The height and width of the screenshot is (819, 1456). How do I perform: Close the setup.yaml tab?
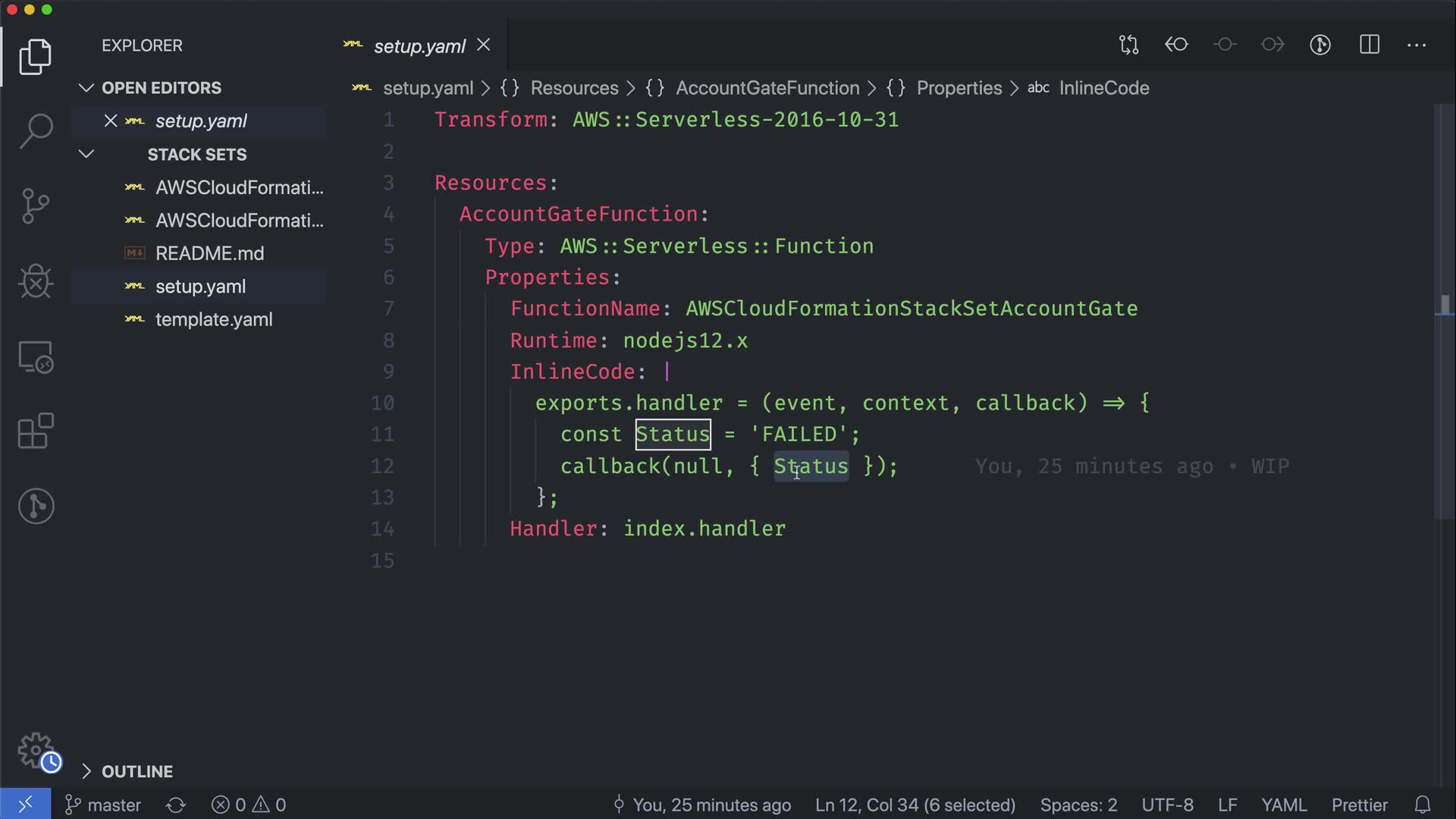(x=483, y=45)
